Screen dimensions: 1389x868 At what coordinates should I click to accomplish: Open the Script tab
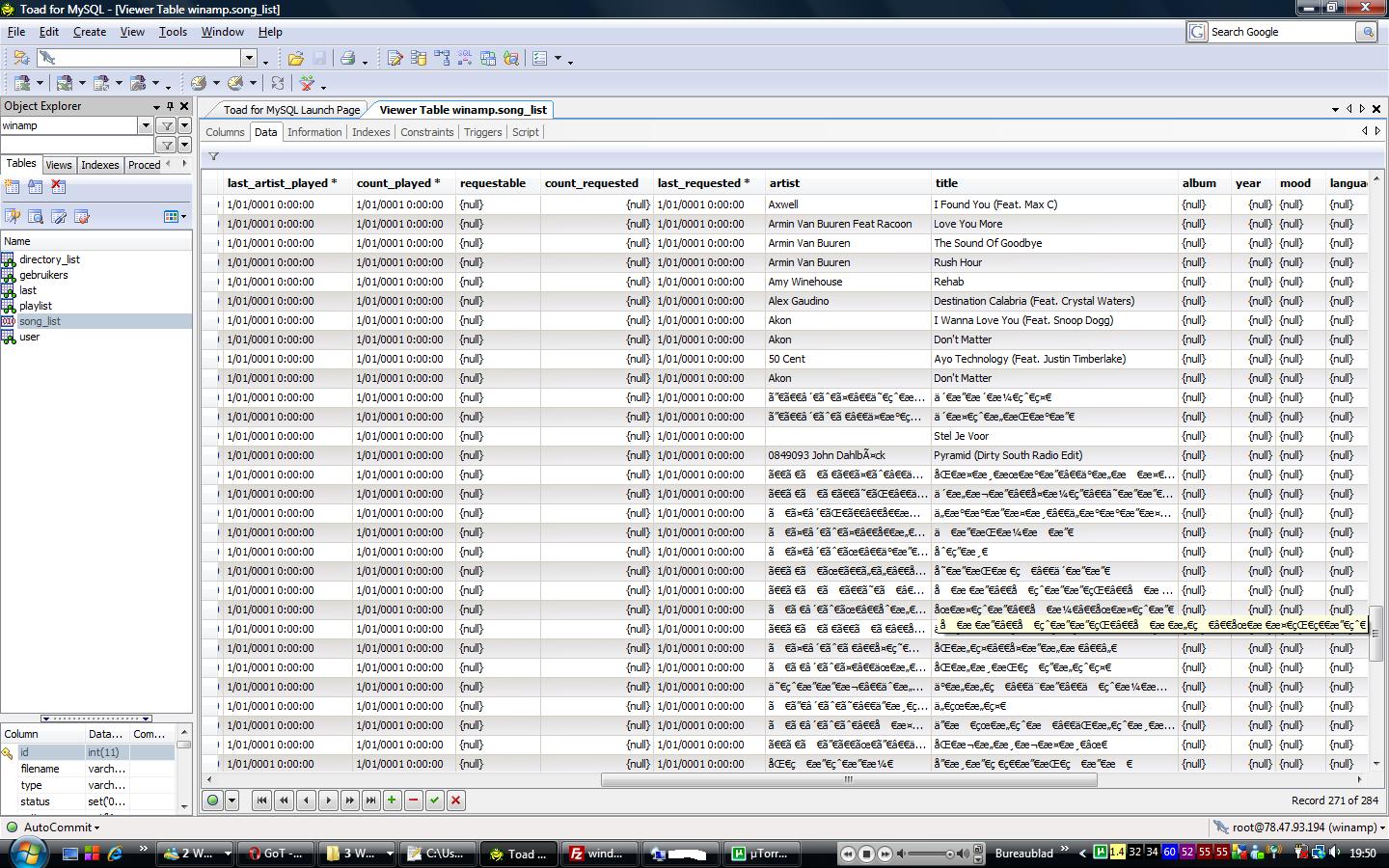tap(525, 132)
